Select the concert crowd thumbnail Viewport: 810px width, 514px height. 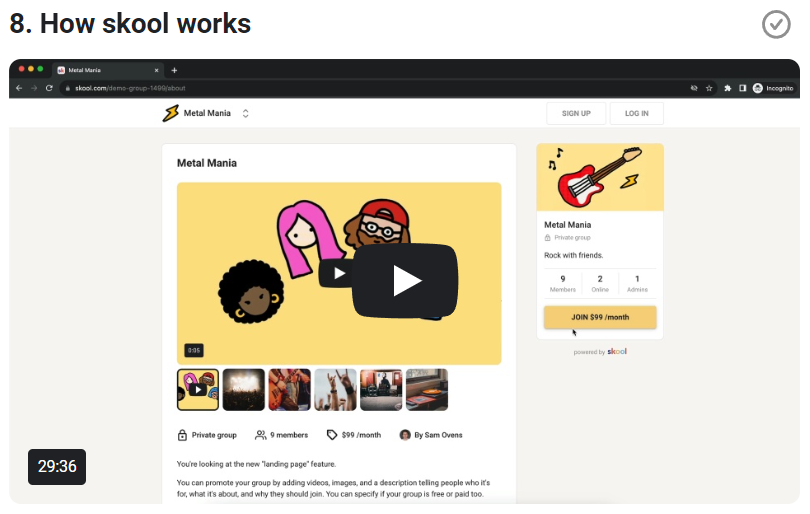pos(244,390)
